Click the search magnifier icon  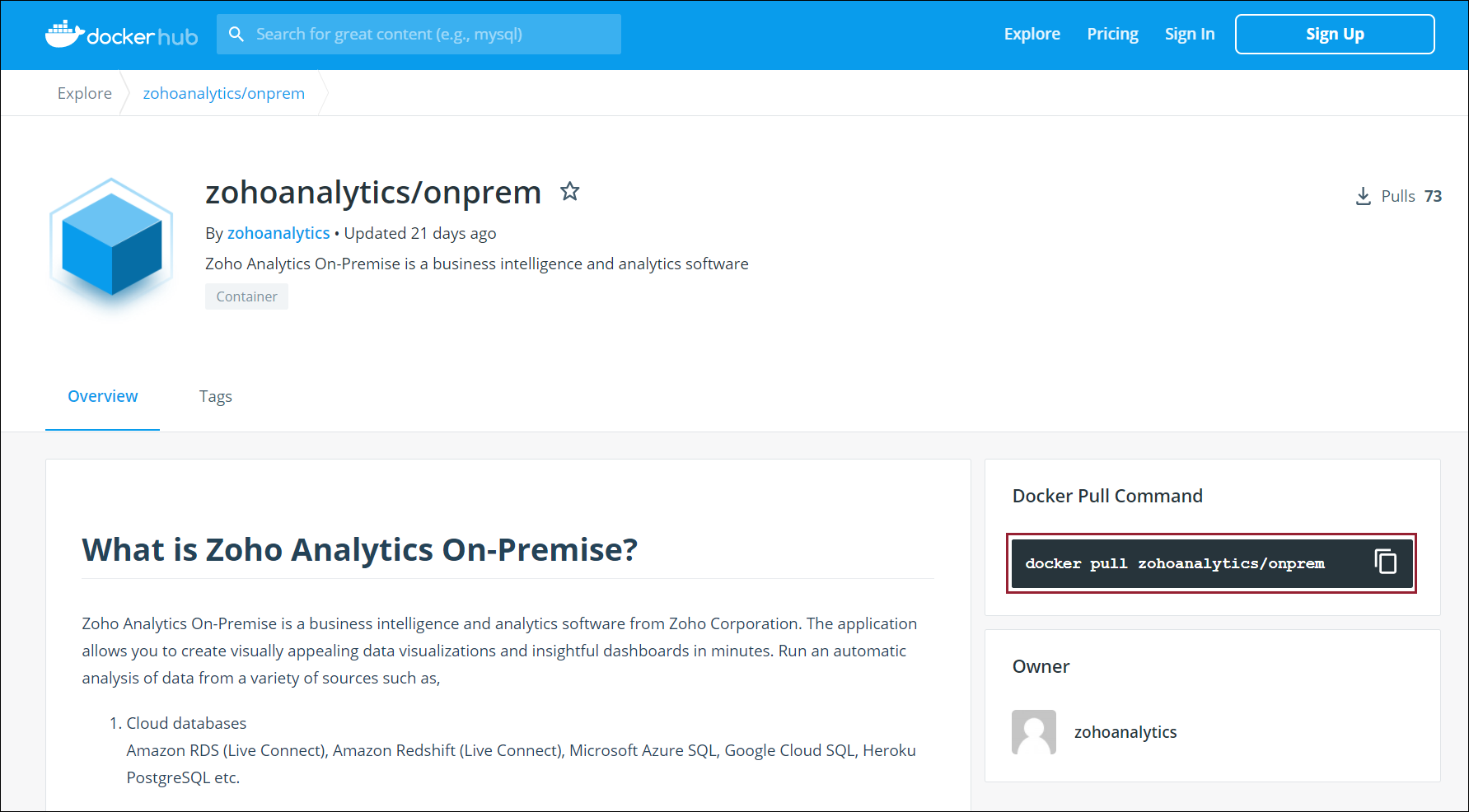pos(236,35)
